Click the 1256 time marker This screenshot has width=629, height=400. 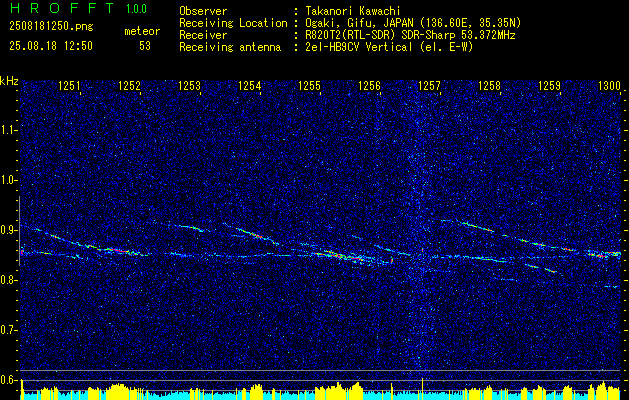(x=369, y=85)
